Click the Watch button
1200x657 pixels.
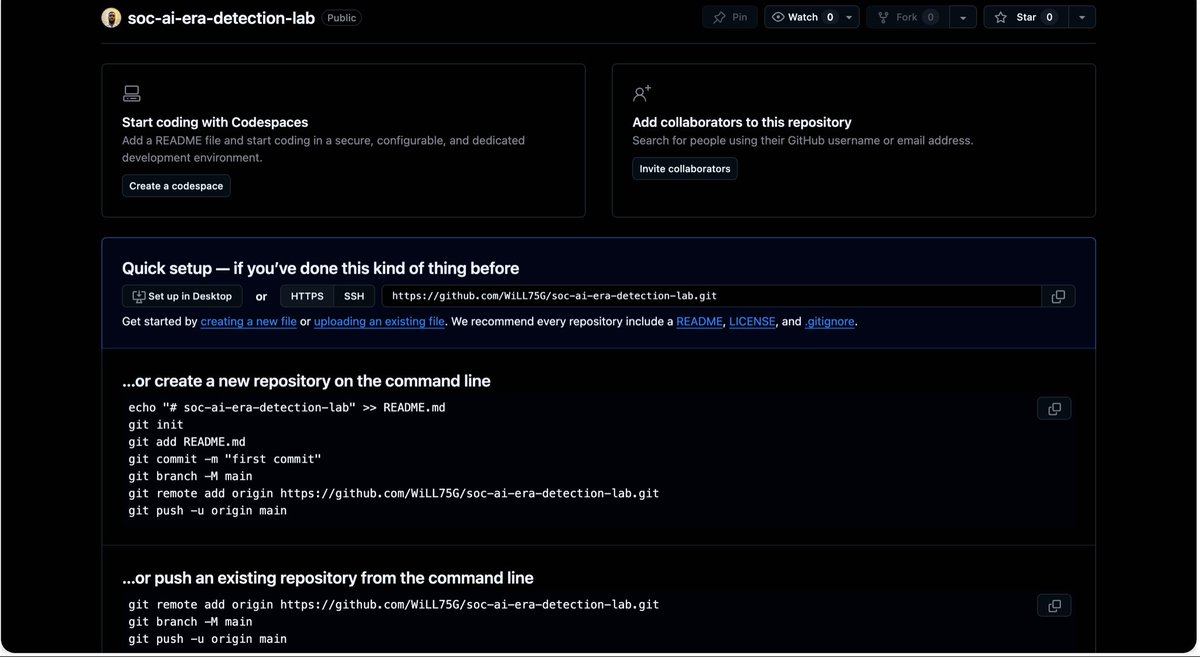[x=803, y=17]
